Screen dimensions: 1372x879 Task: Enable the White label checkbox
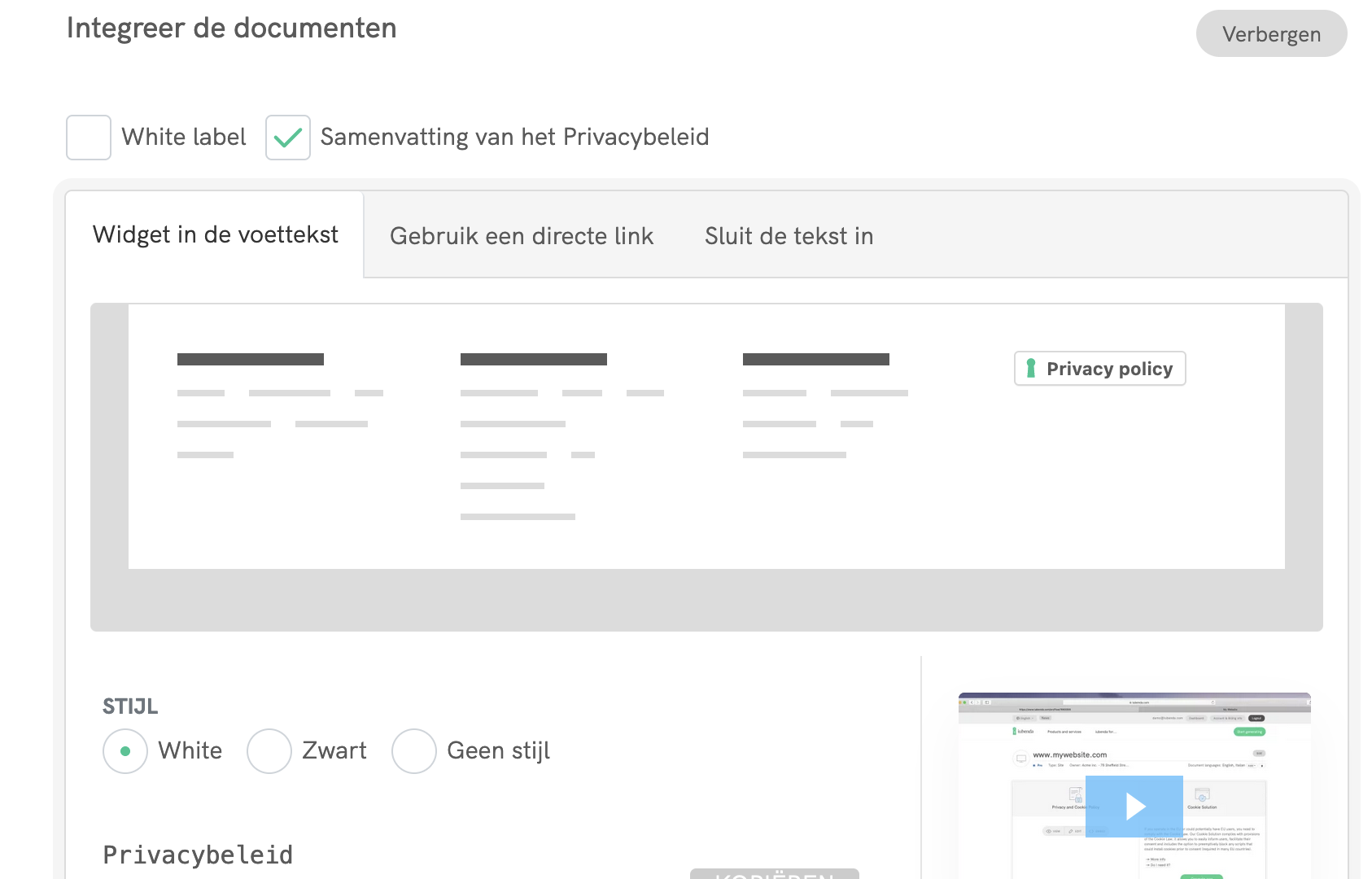[89, 138]
